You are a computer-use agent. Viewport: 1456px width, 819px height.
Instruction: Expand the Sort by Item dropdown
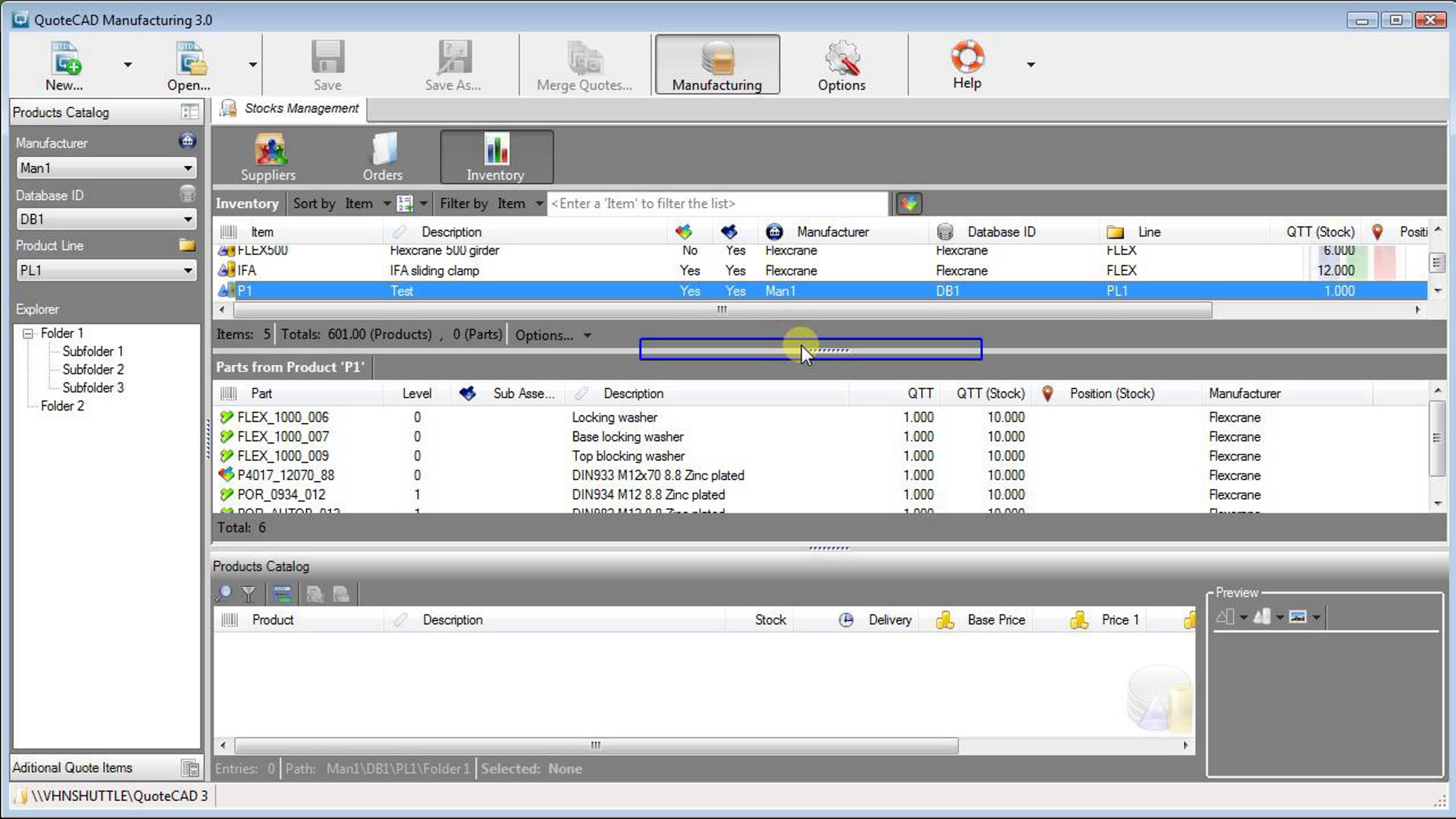(386, 204)
